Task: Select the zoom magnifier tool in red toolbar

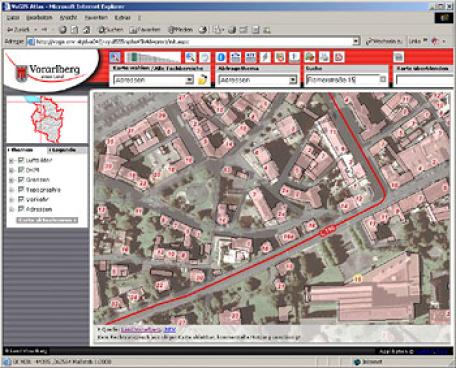Action: [x=190, y=57]
